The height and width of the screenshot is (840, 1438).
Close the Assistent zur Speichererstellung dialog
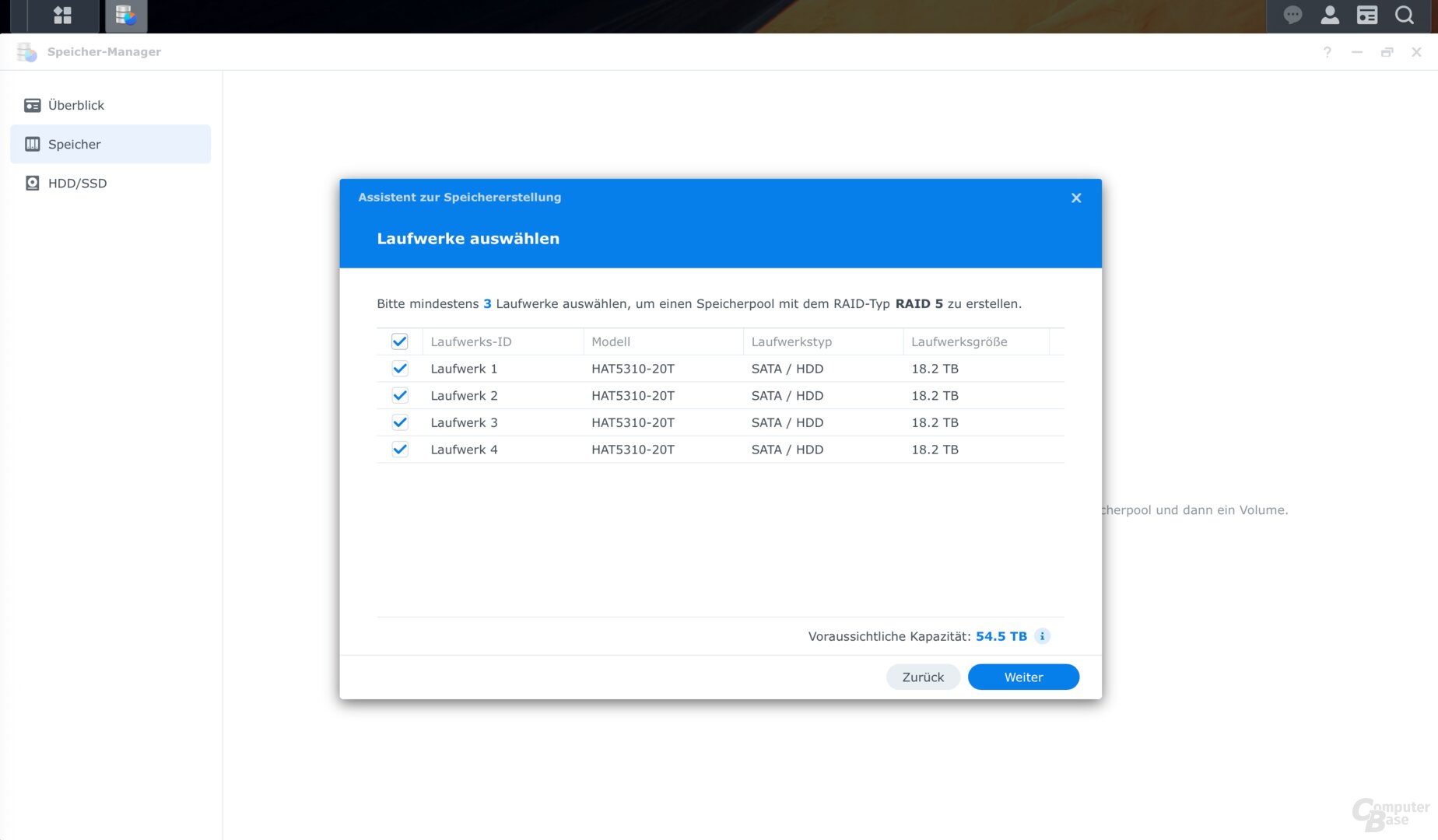tap(1076, 198)
